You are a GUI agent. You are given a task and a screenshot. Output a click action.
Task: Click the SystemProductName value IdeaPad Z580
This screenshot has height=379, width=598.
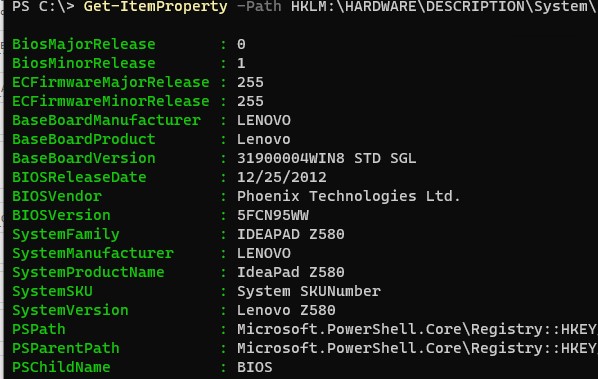pyautogui.click(x=291, y=272)
